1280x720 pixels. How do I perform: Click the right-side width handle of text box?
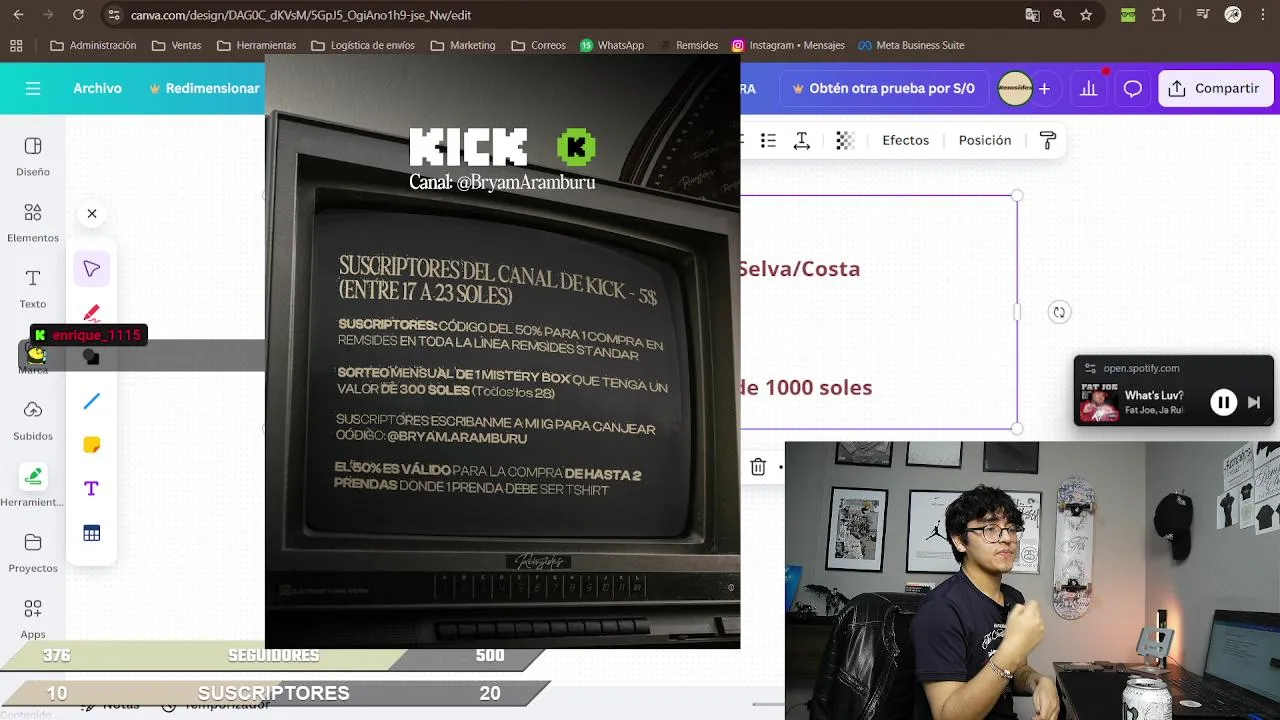1017,312
